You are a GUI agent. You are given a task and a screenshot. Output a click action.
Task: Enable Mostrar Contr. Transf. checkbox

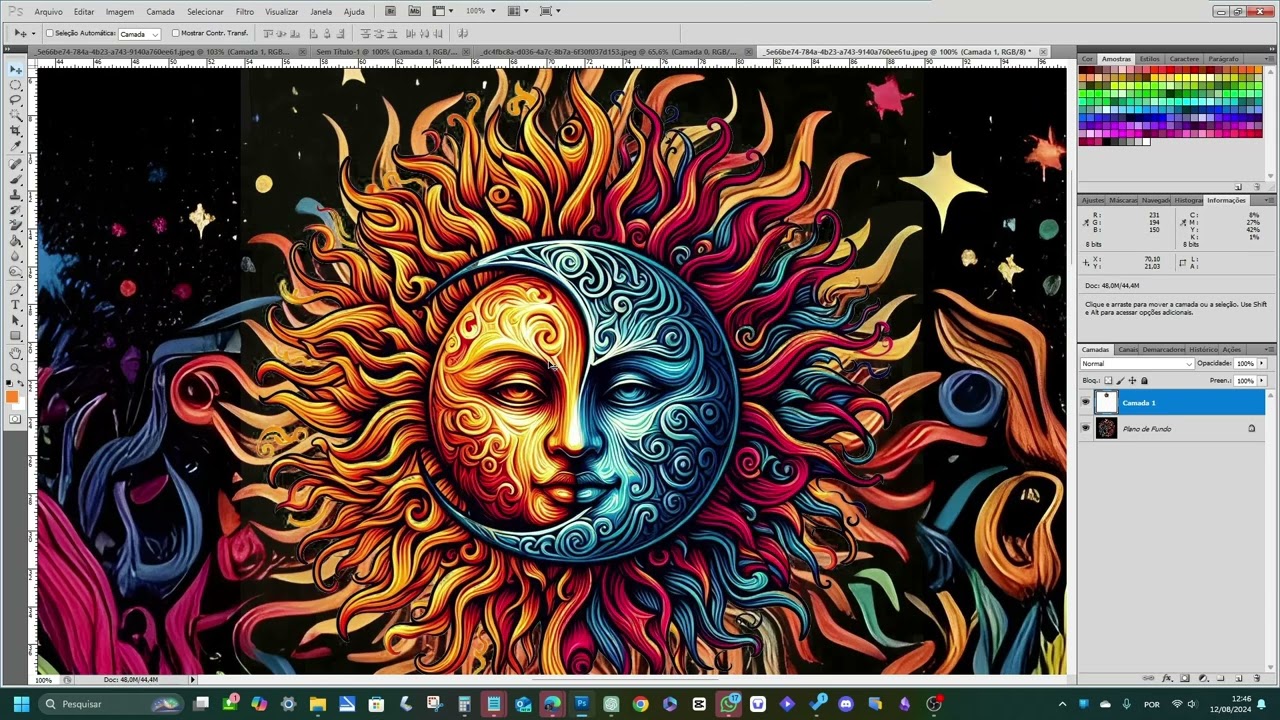pyautogui.click(x=176, y=33)
